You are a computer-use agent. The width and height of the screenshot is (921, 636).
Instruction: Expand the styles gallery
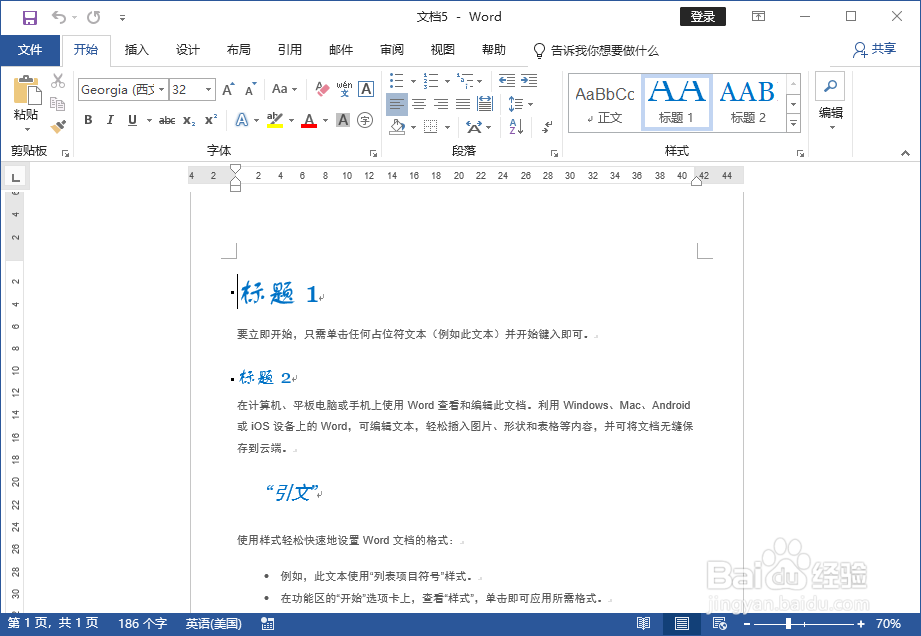[x=794, y=124]
